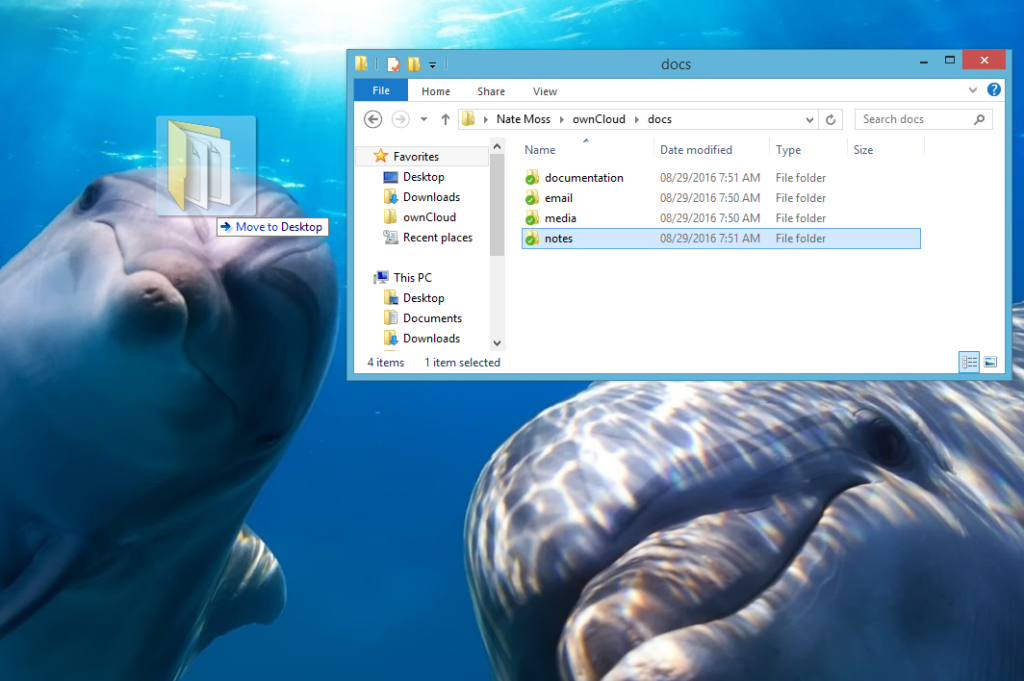Open Desktop under Favorites
Image resolution: width=1024 pixels, height=681 pixels.
423,177
